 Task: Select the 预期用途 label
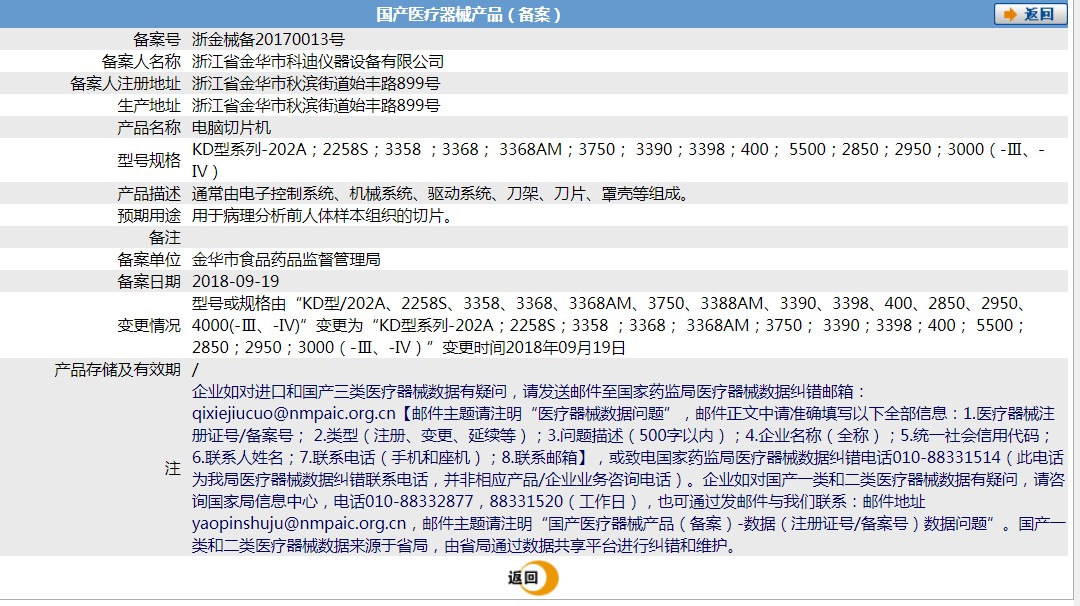click(149, 216)
